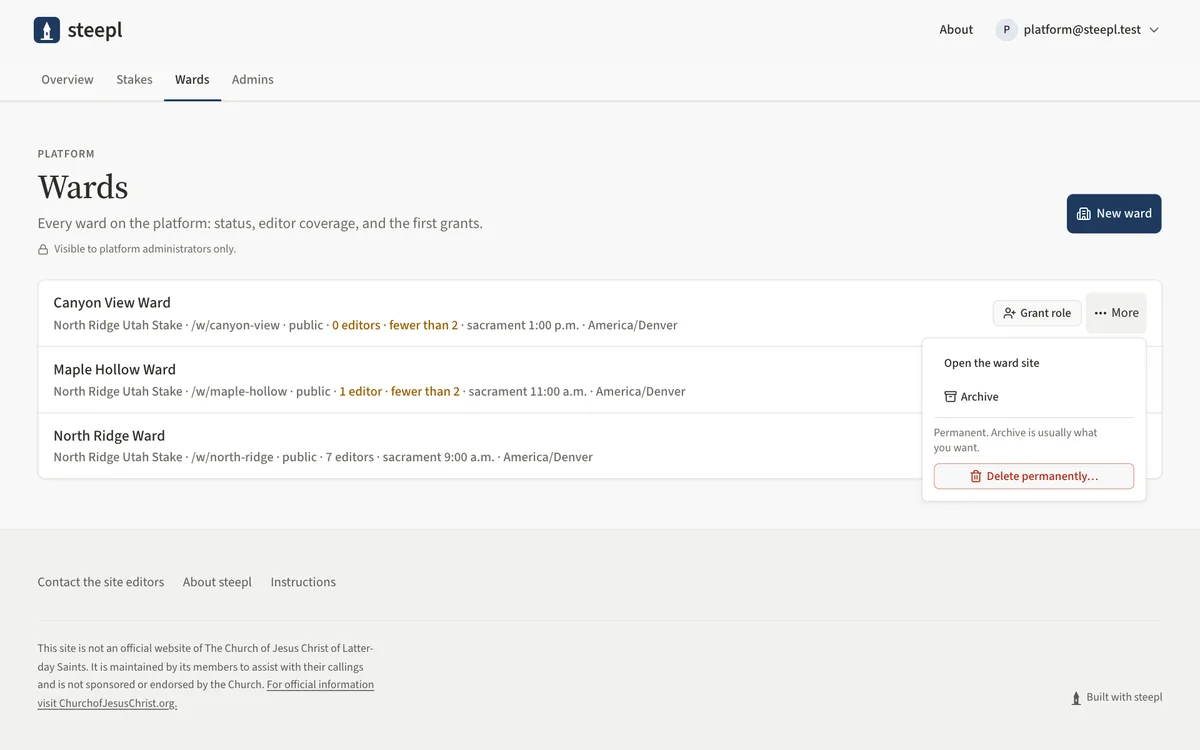Choose Open the ward site menu item
Screen dimensions: 1200x750
click(x=1034, y=363)
